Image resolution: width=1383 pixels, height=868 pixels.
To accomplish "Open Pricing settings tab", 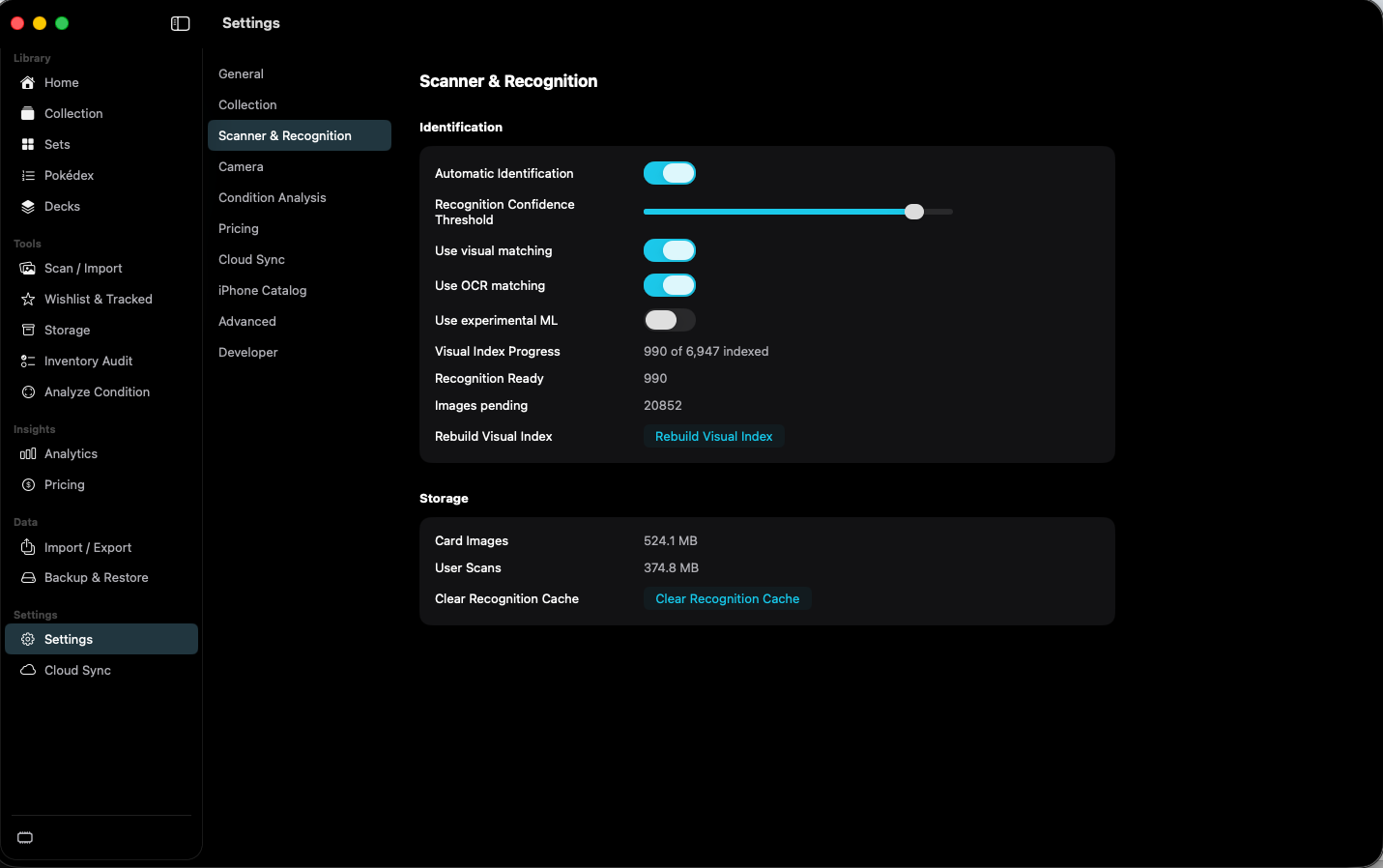I will (300, 228).
